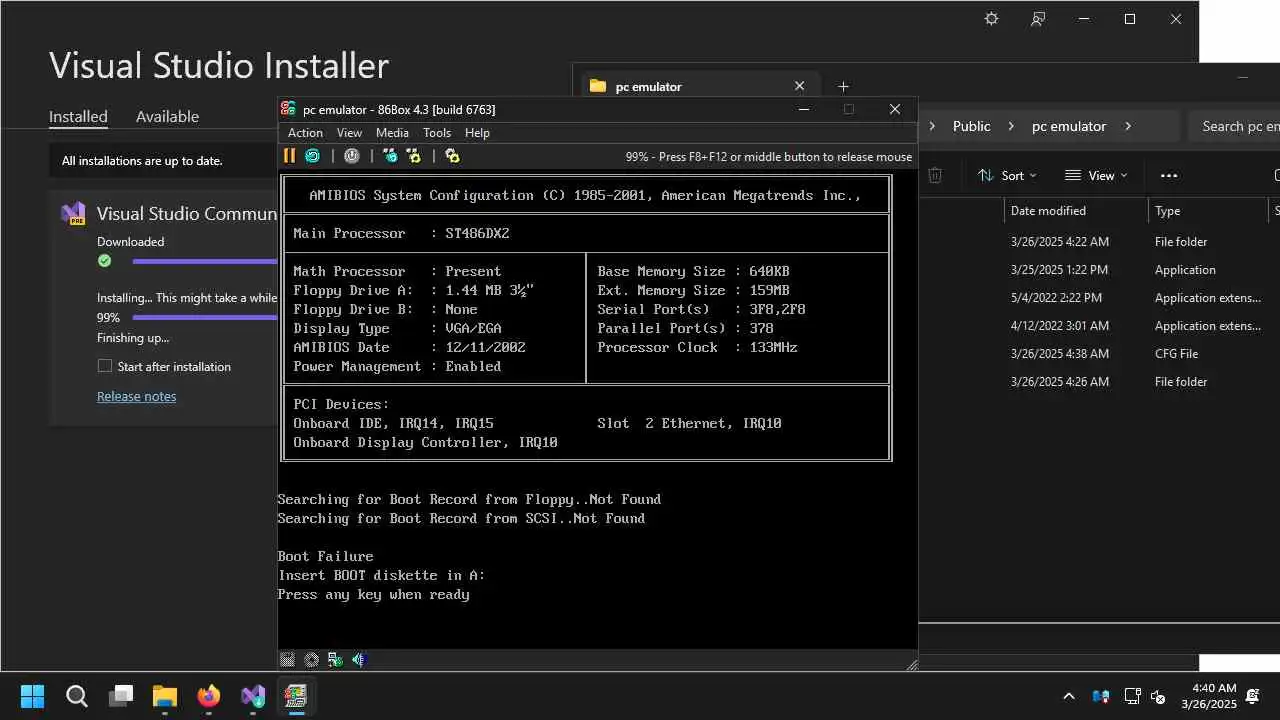Sort by the Type column header

(1208, 211)
